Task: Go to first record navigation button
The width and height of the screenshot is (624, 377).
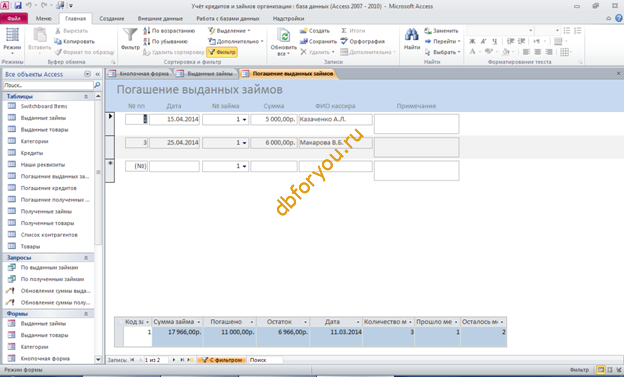Action: point(132,360)
